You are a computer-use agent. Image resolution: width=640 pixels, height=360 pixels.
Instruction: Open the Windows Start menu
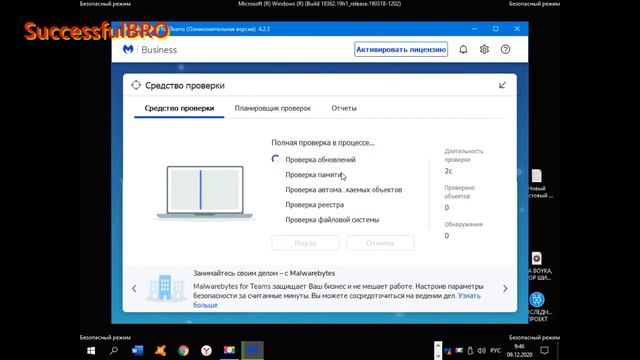[91, 351]
